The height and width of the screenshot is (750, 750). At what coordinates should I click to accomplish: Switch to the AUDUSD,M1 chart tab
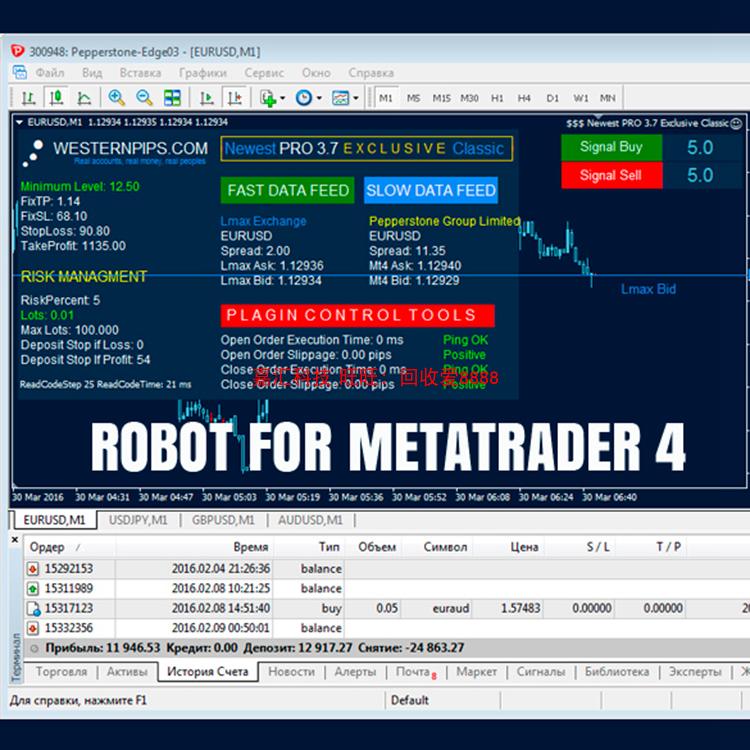click(310, 520)
